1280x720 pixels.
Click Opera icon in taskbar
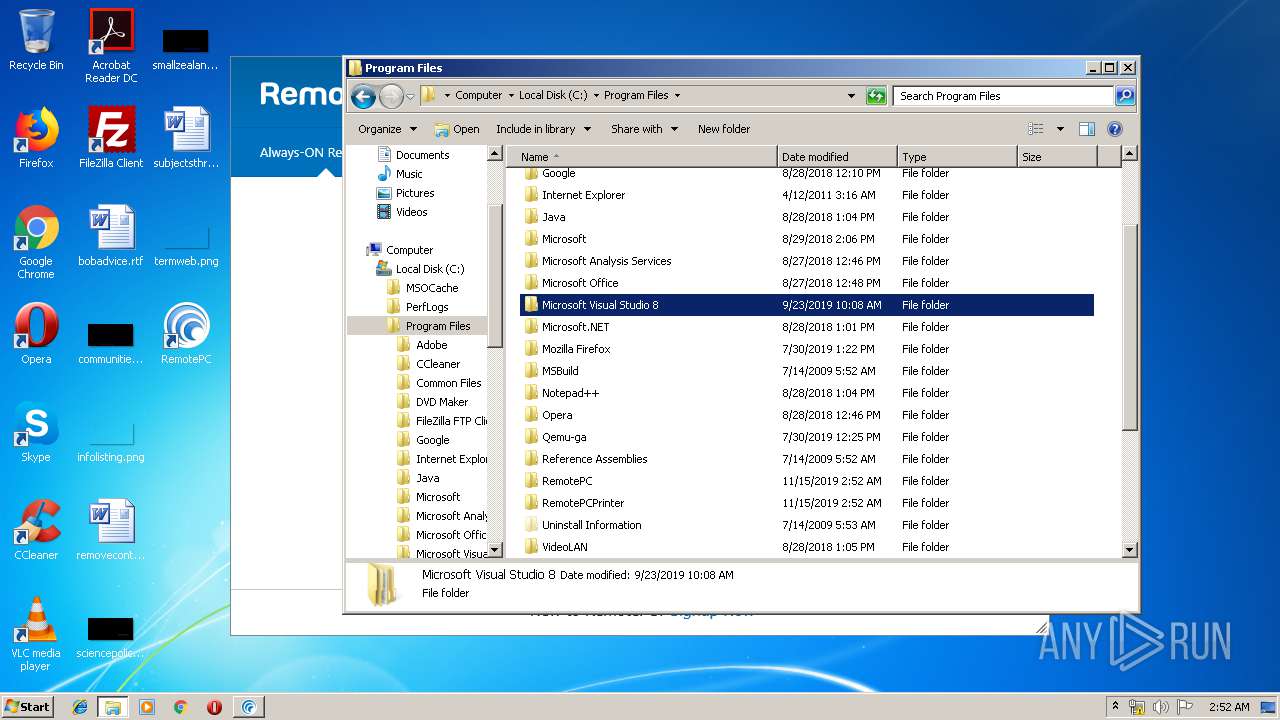tap(214, 707)
